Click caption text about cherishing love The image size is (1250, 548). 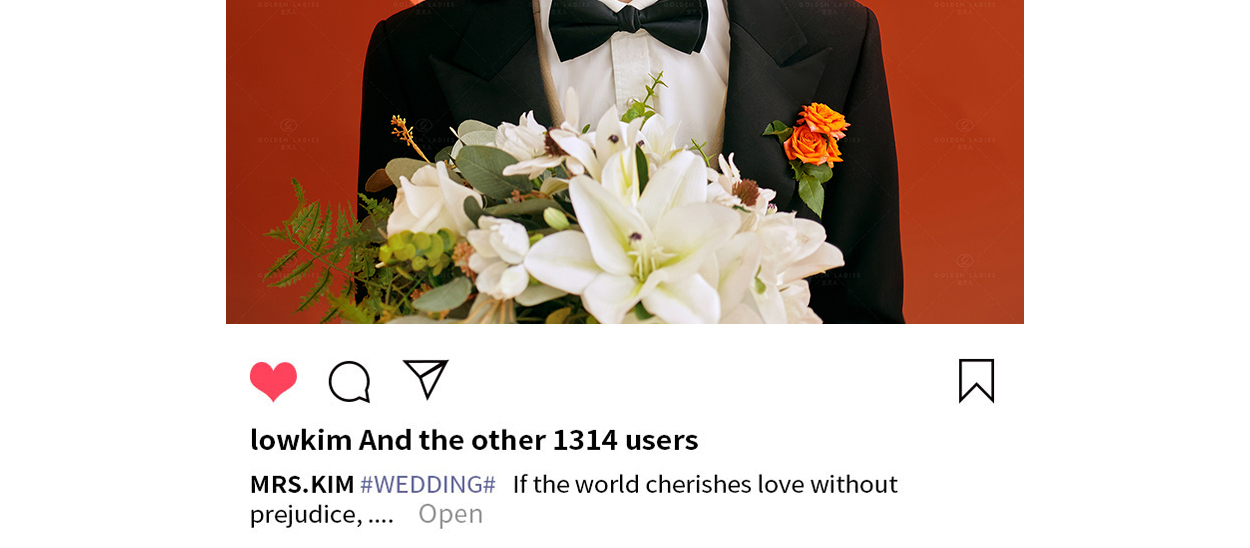pos(705,484)
